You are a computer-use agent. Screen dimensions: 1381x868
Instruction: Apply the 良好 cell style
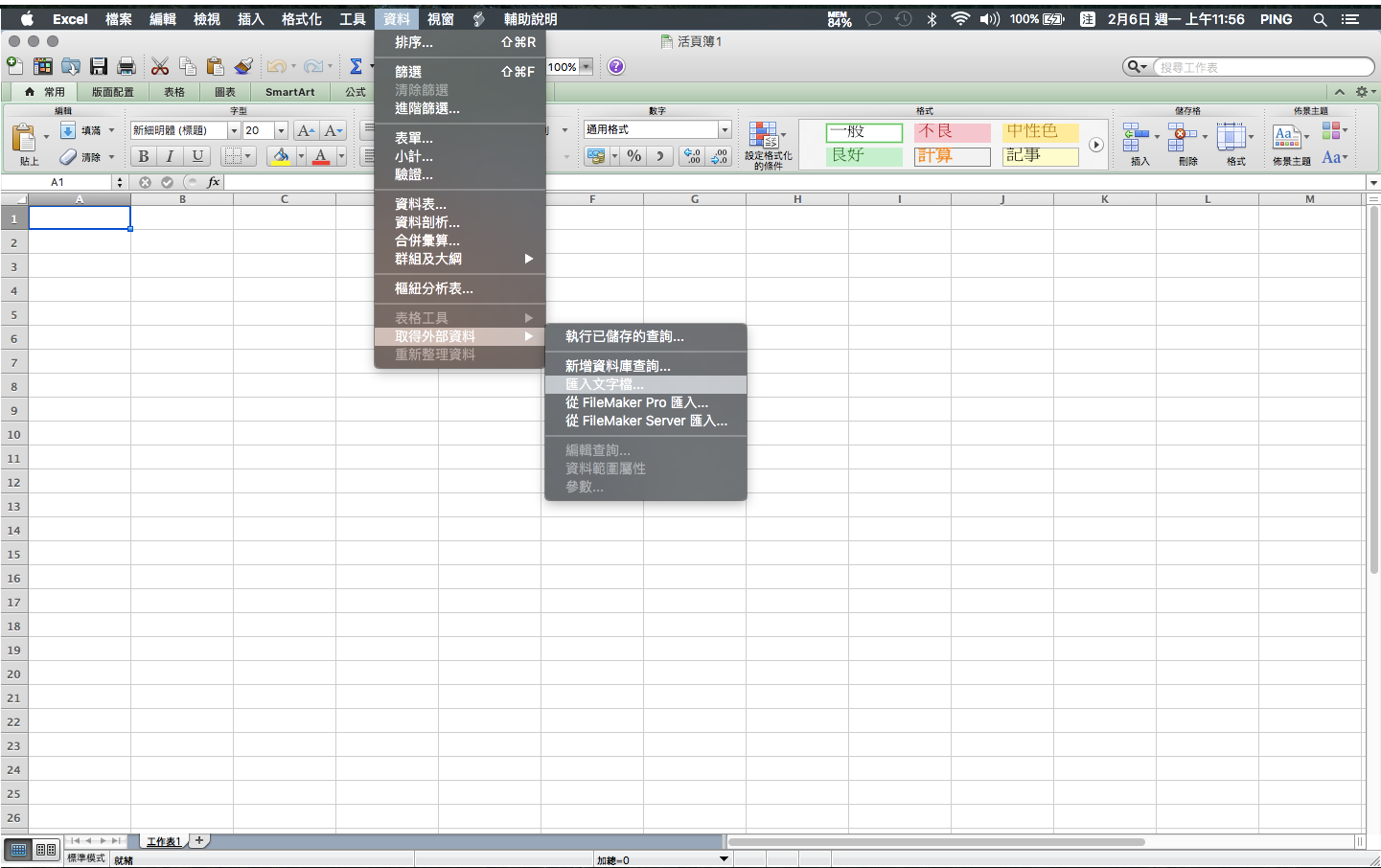pyautogui.click(x=863, y=156)
